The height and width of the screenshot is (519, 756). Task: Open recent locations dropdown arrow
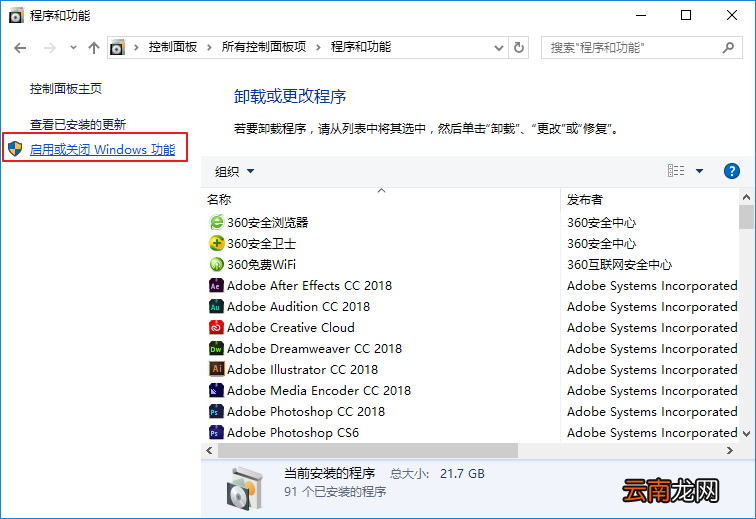73,47
